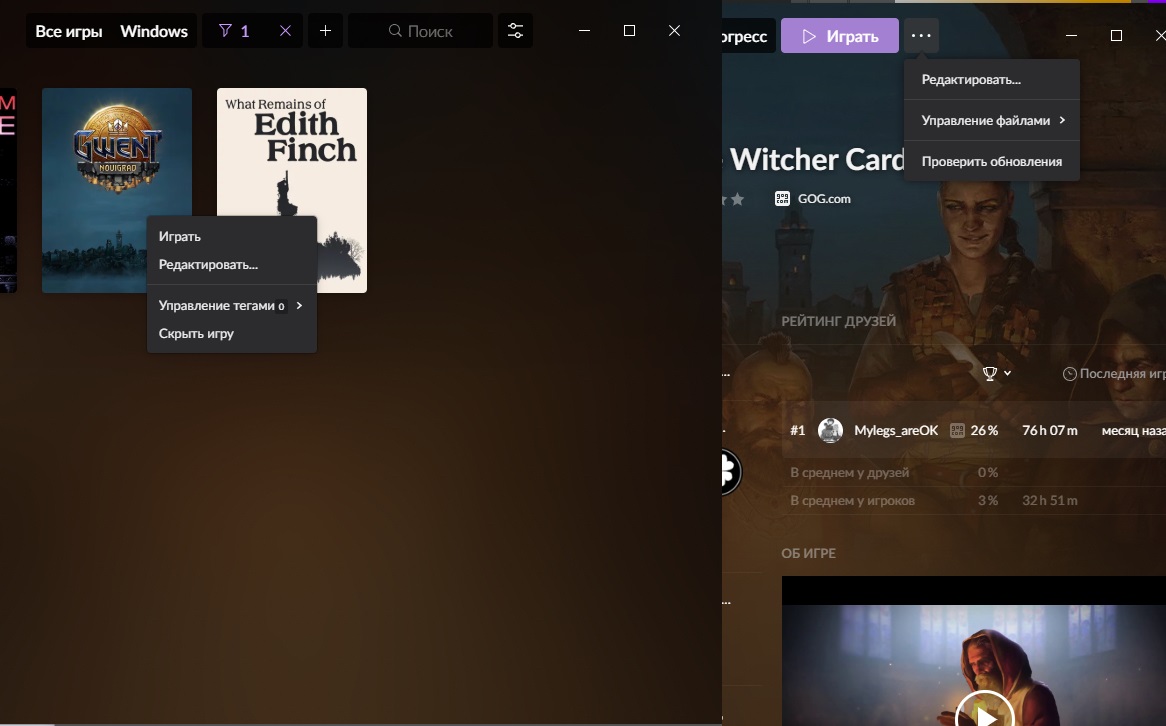The image size is (1166, 726).
Task: Maximize the game details window
Action: (x=1116, y=36)
